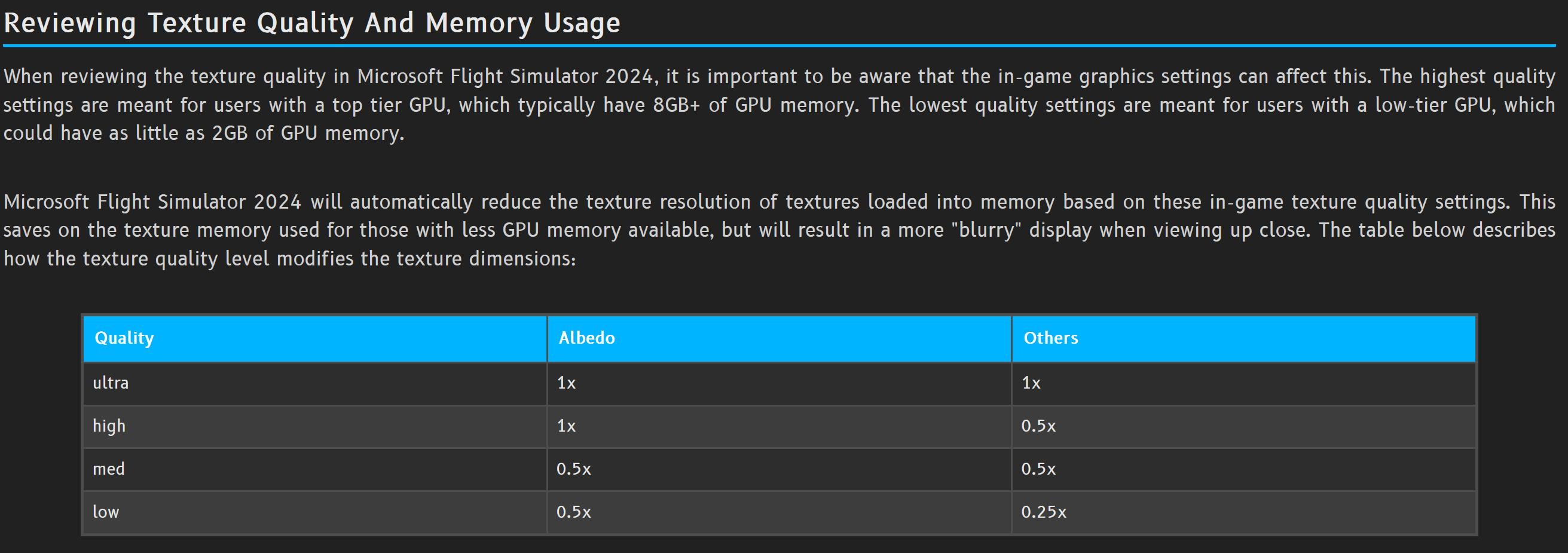This screenshot has width=1568, height=553.
Task: Click the quoted word "blurry" in the paragraph
Action: click(x=986, y=230)
